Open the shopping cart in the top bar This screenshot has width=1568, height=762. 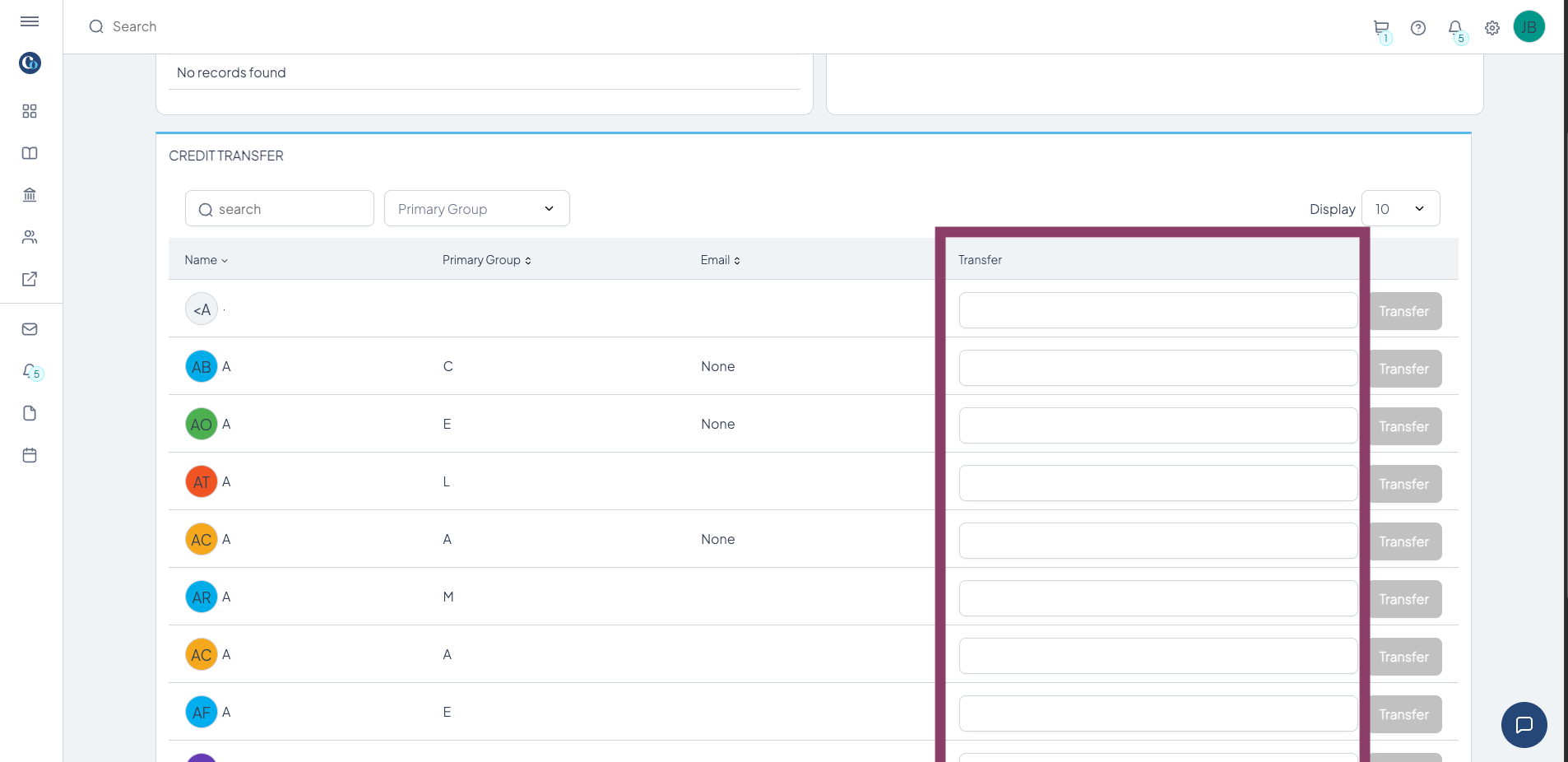1381,28
